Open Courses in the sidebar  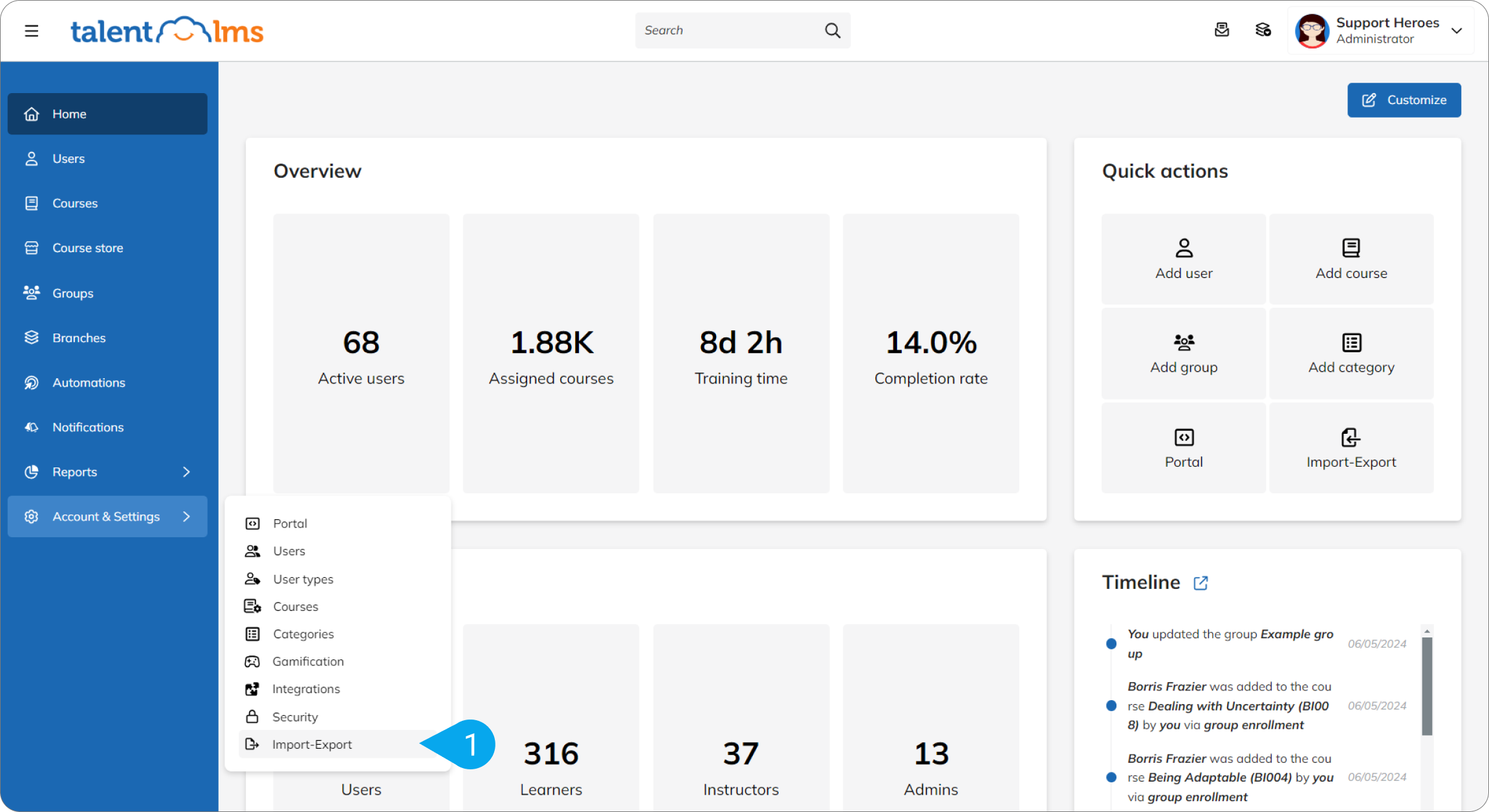[x=107, y=203]
